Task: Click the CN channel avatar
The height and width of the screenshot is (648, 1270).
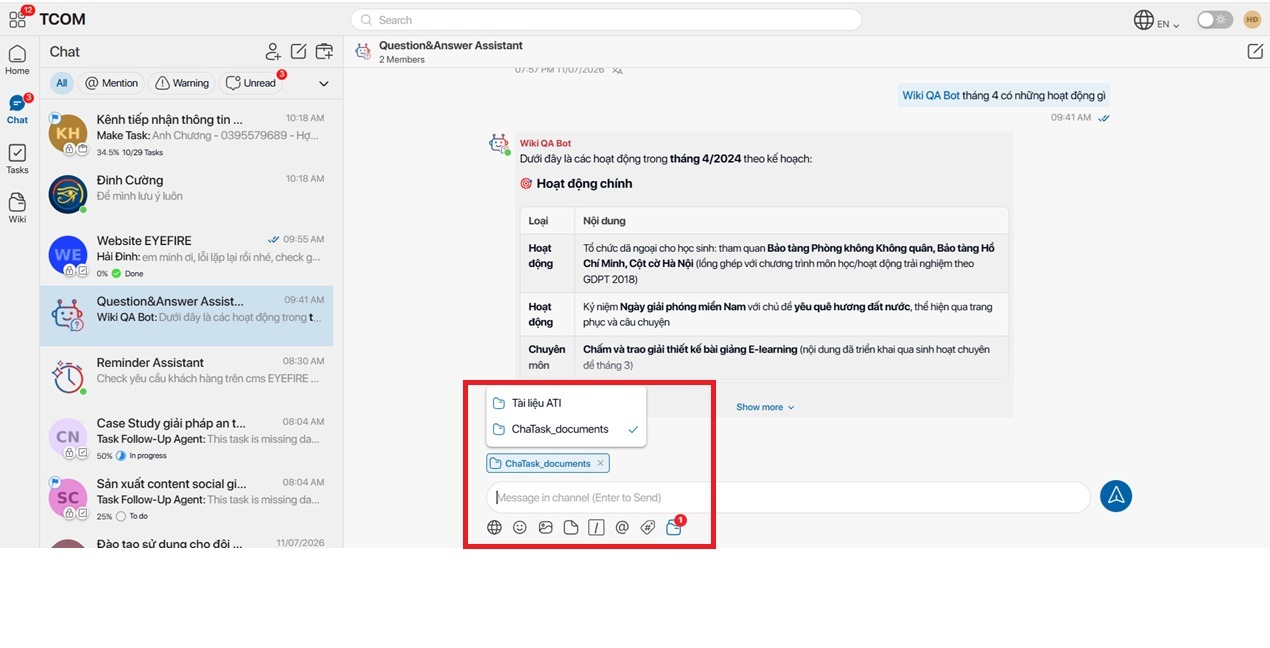Action: click(68, 437)
